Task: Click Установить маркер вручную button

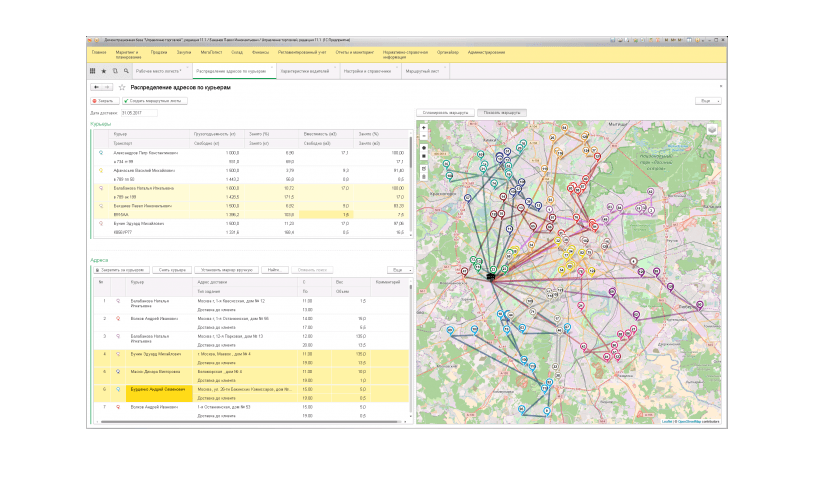Action: 226,270
